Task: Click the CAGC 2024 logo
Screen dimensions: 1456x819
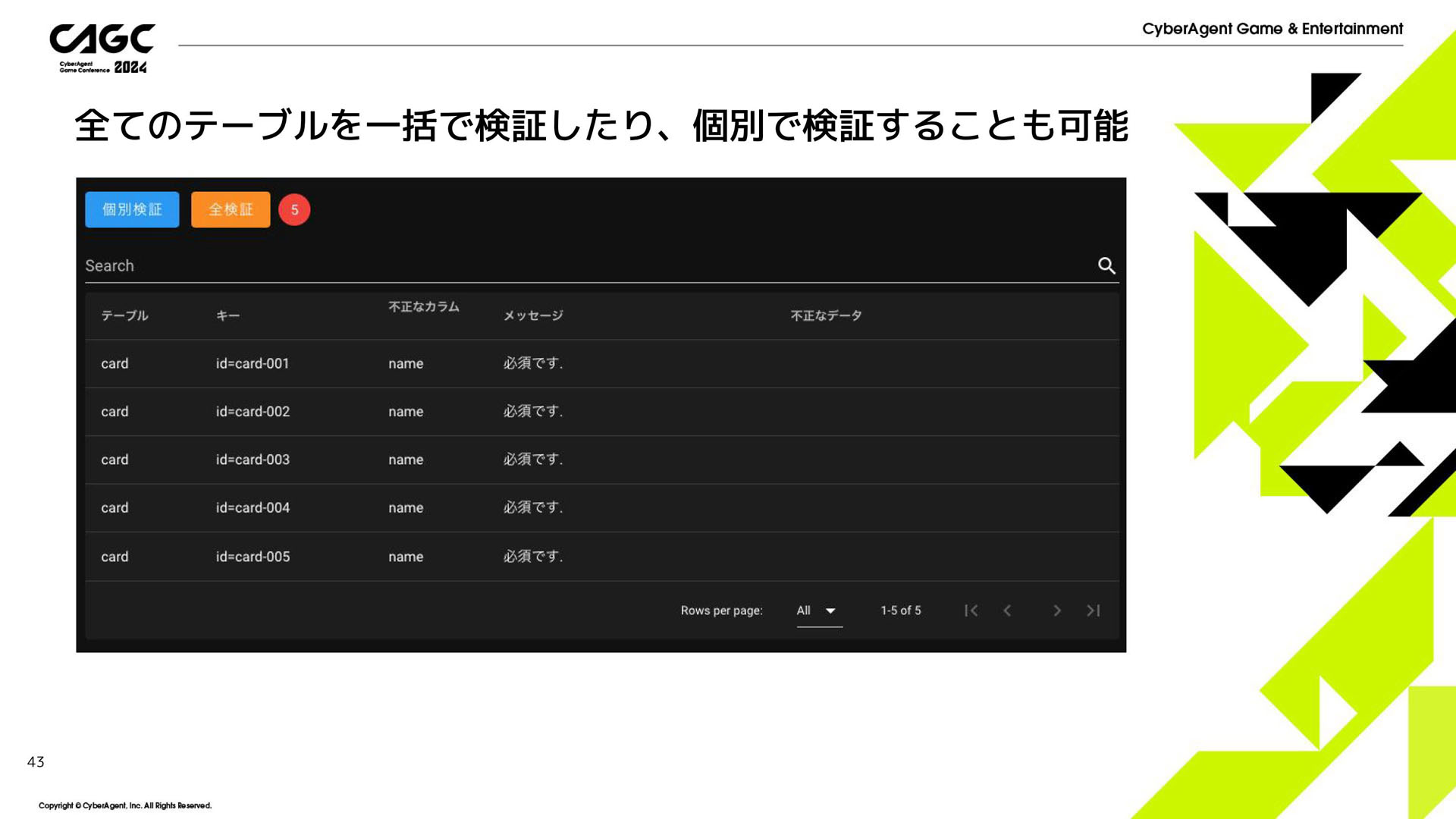Action: tap(102, 49)
